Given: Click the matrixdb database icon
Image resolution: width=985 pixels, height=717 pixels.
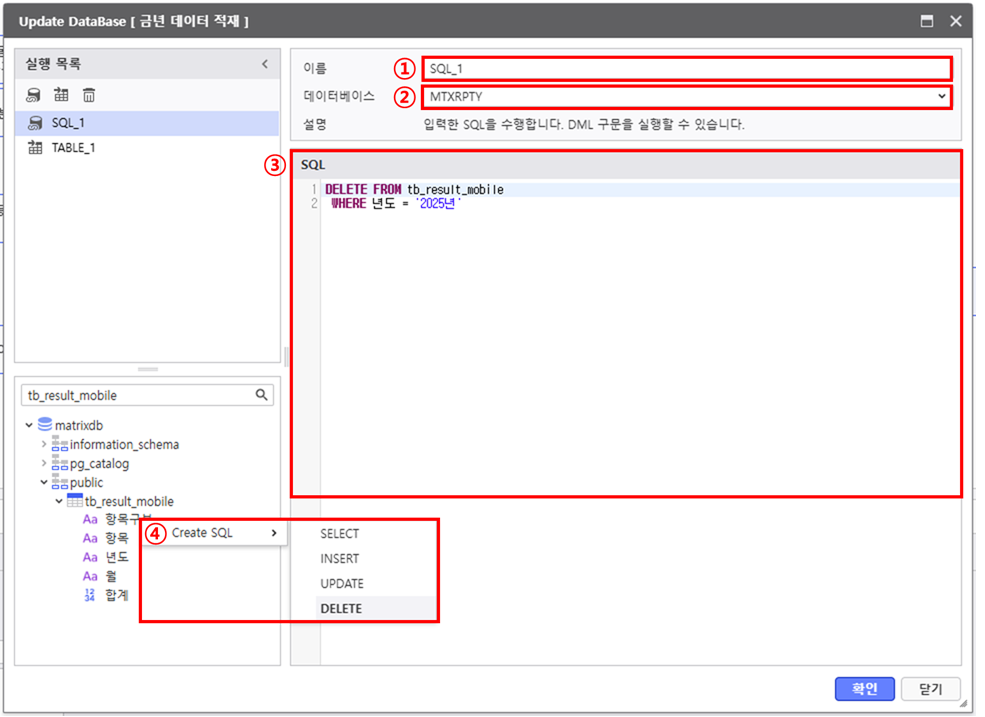Looking at the screenshot, I should point(45,425).
